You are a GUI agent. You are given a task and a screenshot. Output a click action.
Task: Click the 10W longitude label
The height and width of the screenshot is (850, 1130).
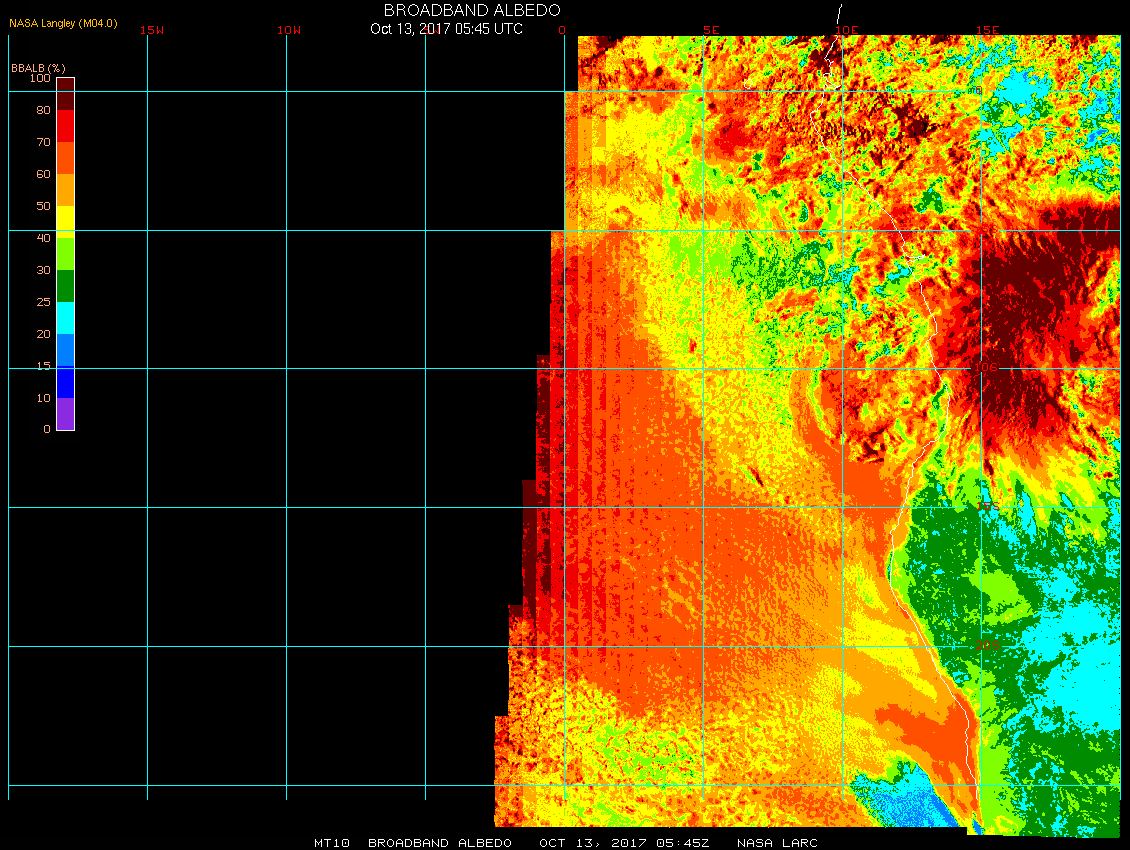pos(289,30)
